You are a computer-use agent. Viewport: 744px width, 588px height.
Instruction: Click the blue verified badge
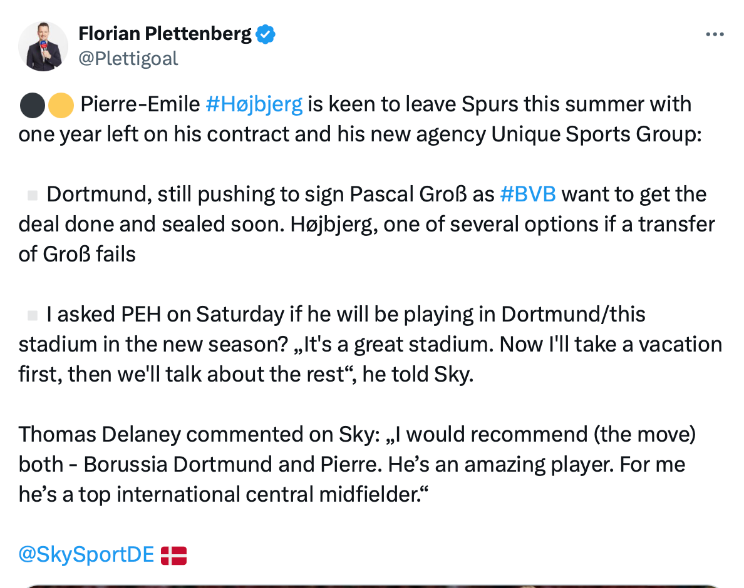[266, 34]
